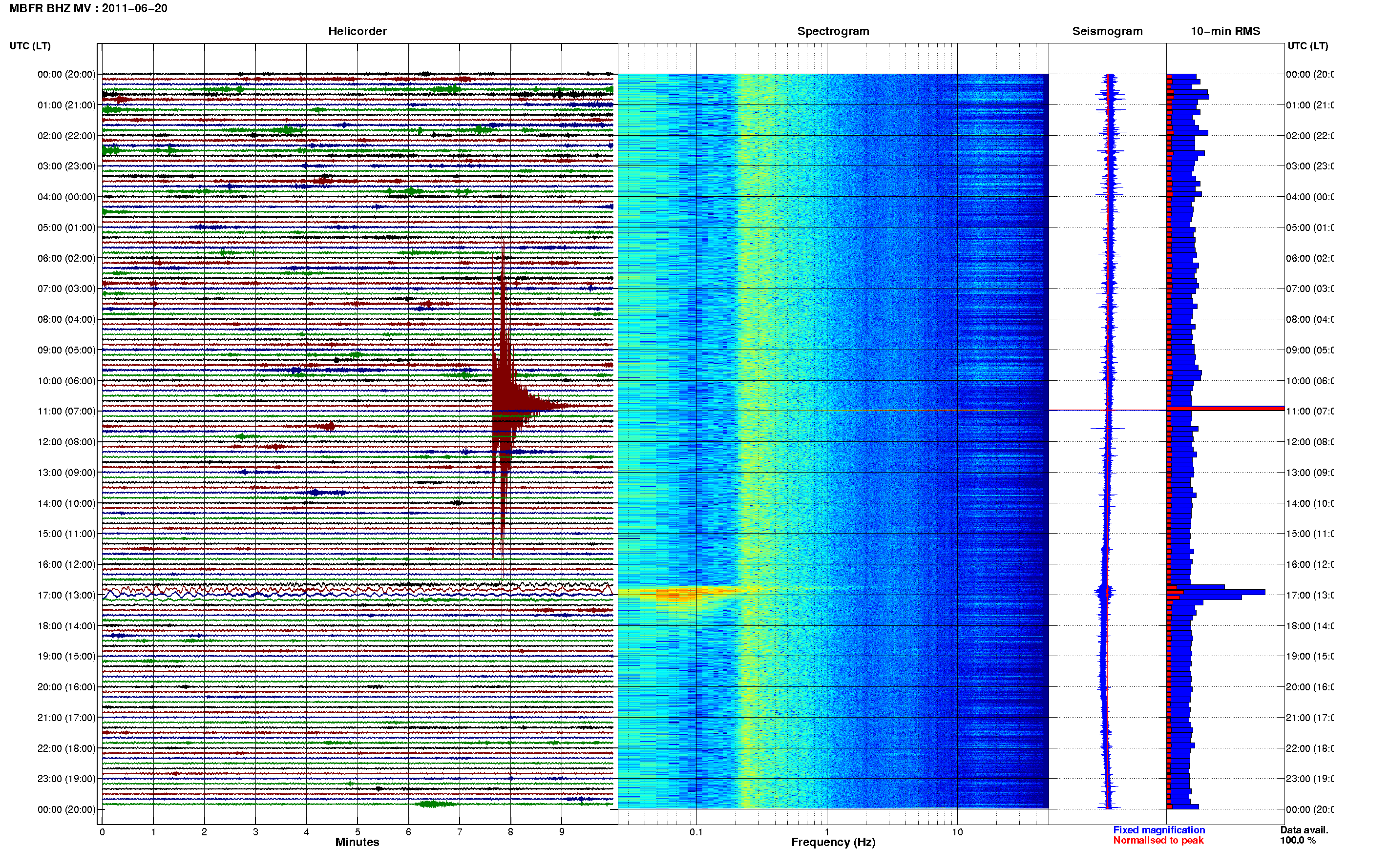Click the orange low-frequency band in spectrogram
This screenshot has width=1389, height=868.
(683, 593)
